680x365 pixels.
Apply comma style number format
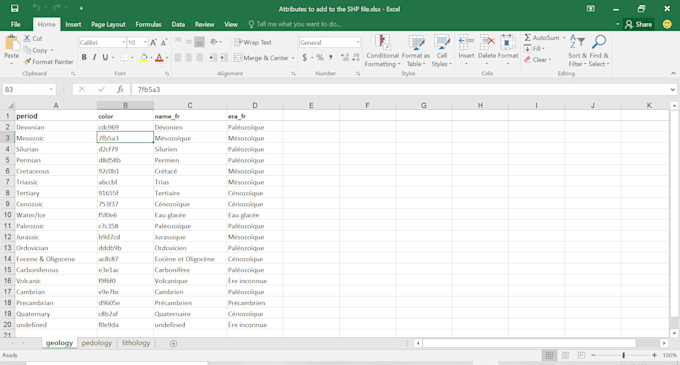pyautogui.click(x=330, y=57)
